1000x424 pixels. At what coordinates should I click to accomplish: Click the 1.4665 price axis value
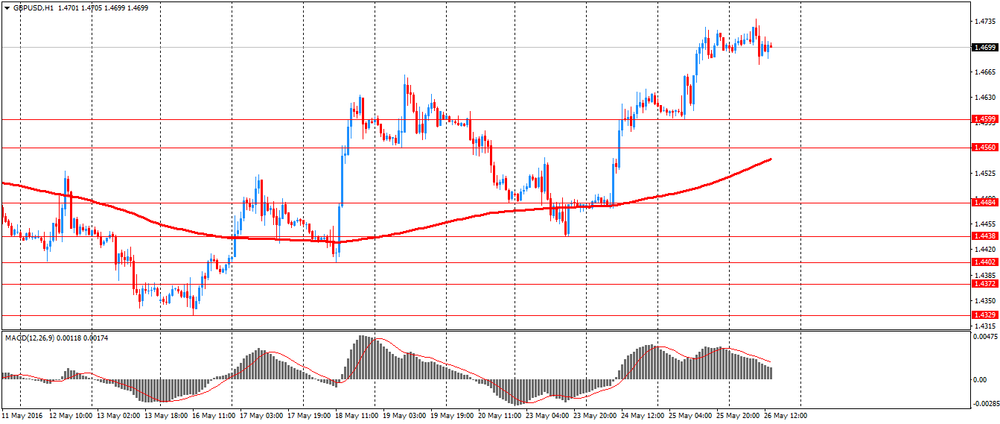[983, 72]
